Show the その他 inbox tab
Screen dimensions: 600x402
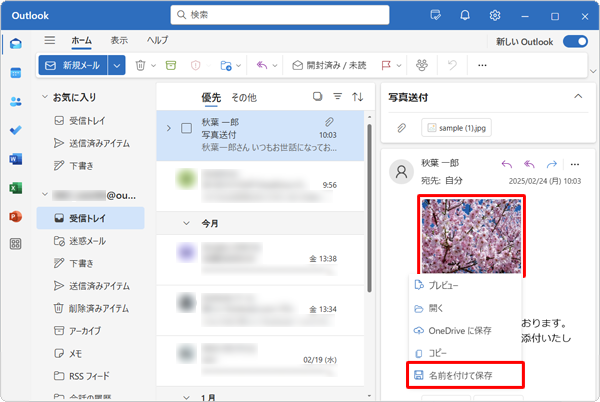pos(244,98)
